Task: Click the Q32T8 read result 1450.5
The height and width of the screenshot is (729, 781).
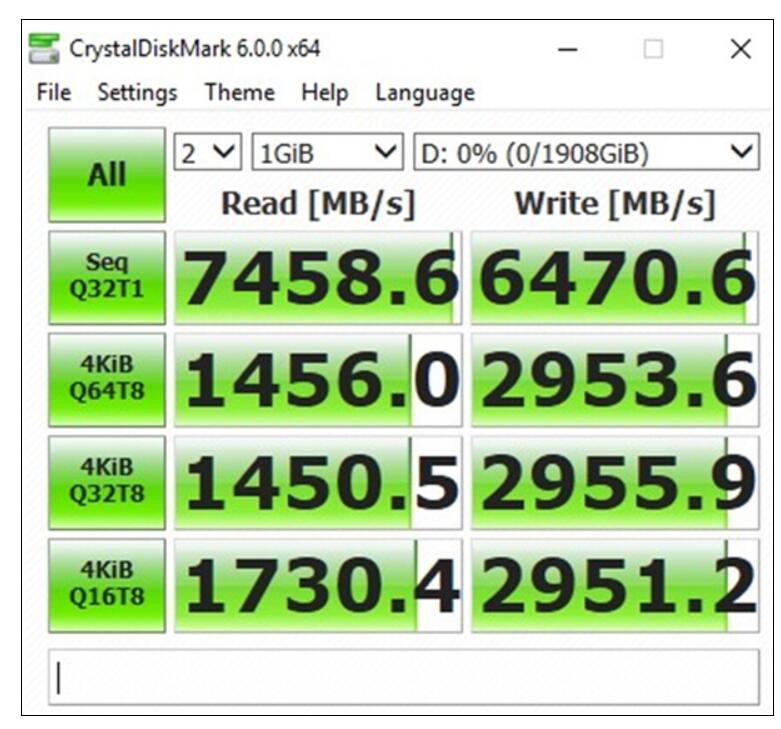Action: (318, 483)
